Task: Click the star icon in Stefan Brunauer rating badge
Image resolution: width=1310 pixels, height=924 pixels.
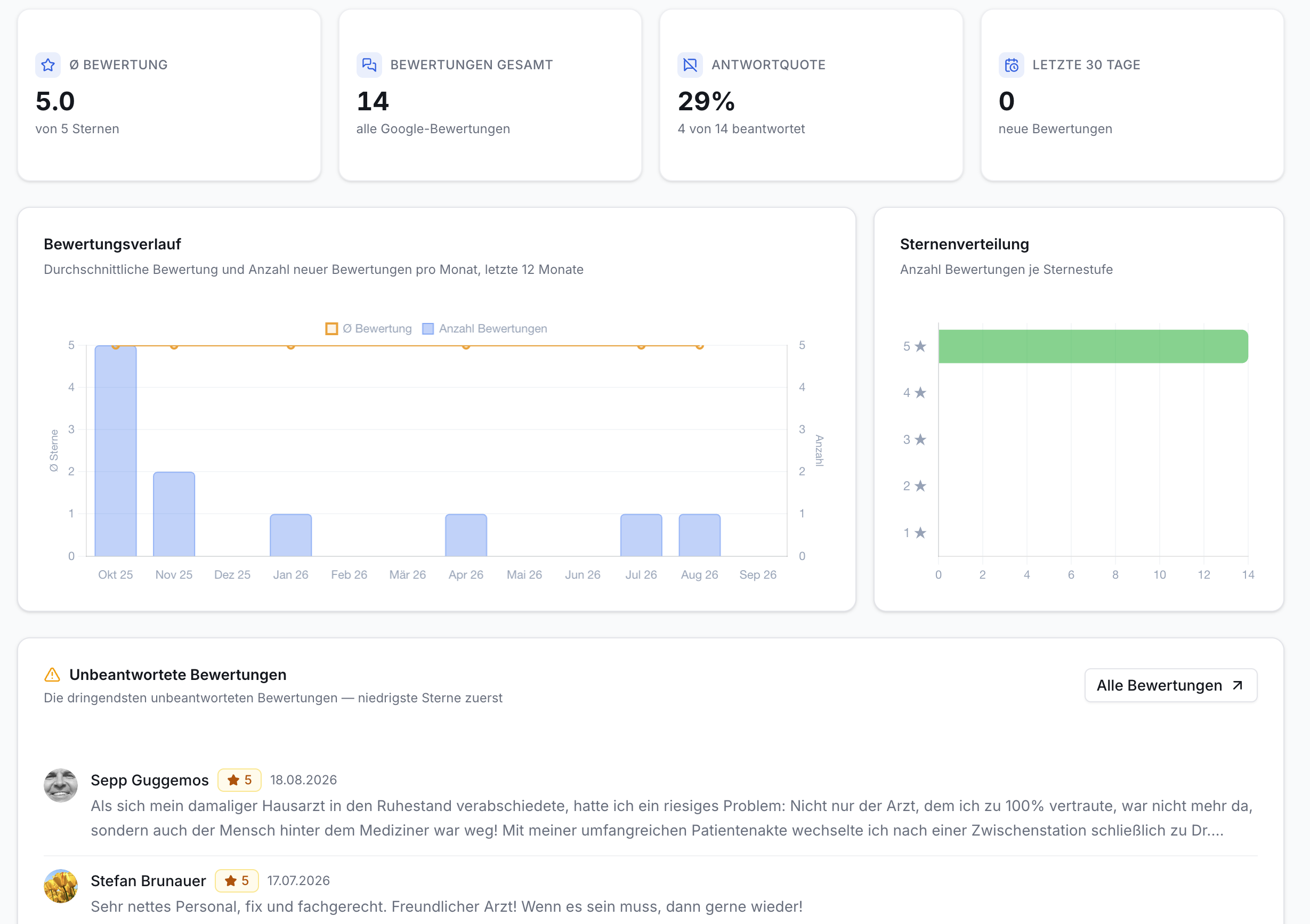Action: (x=231, y=881)
